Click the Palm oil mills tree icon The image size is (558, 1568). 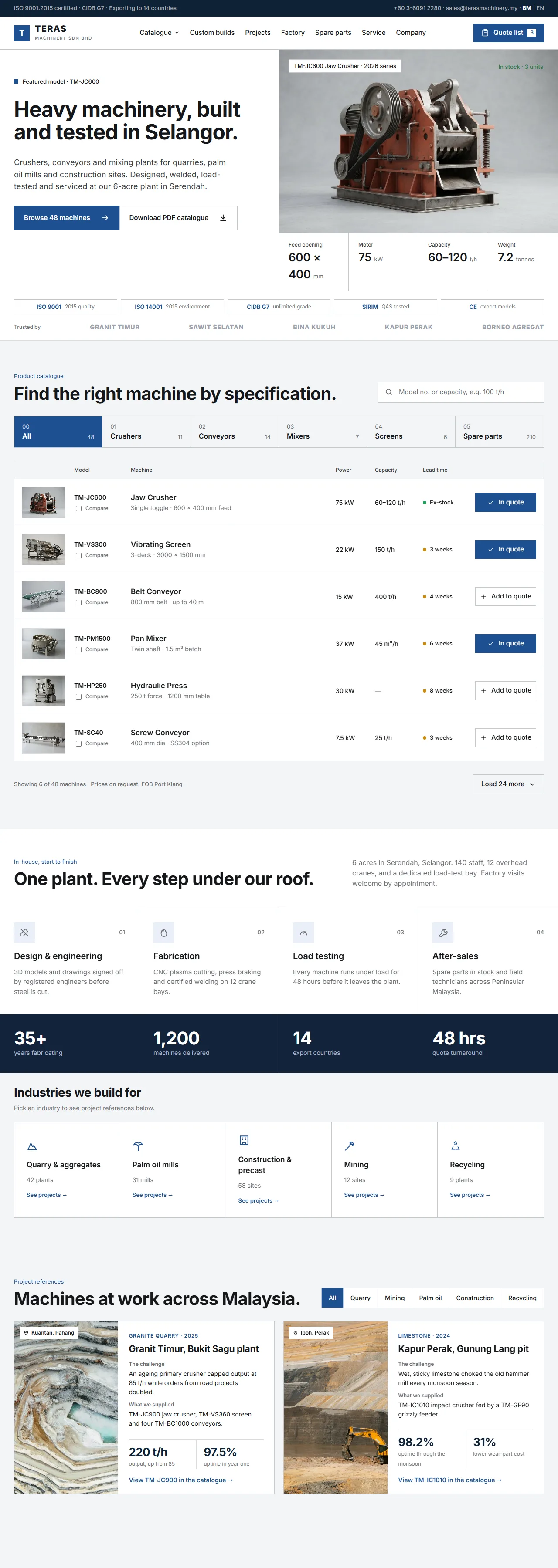click(138, 1146)
